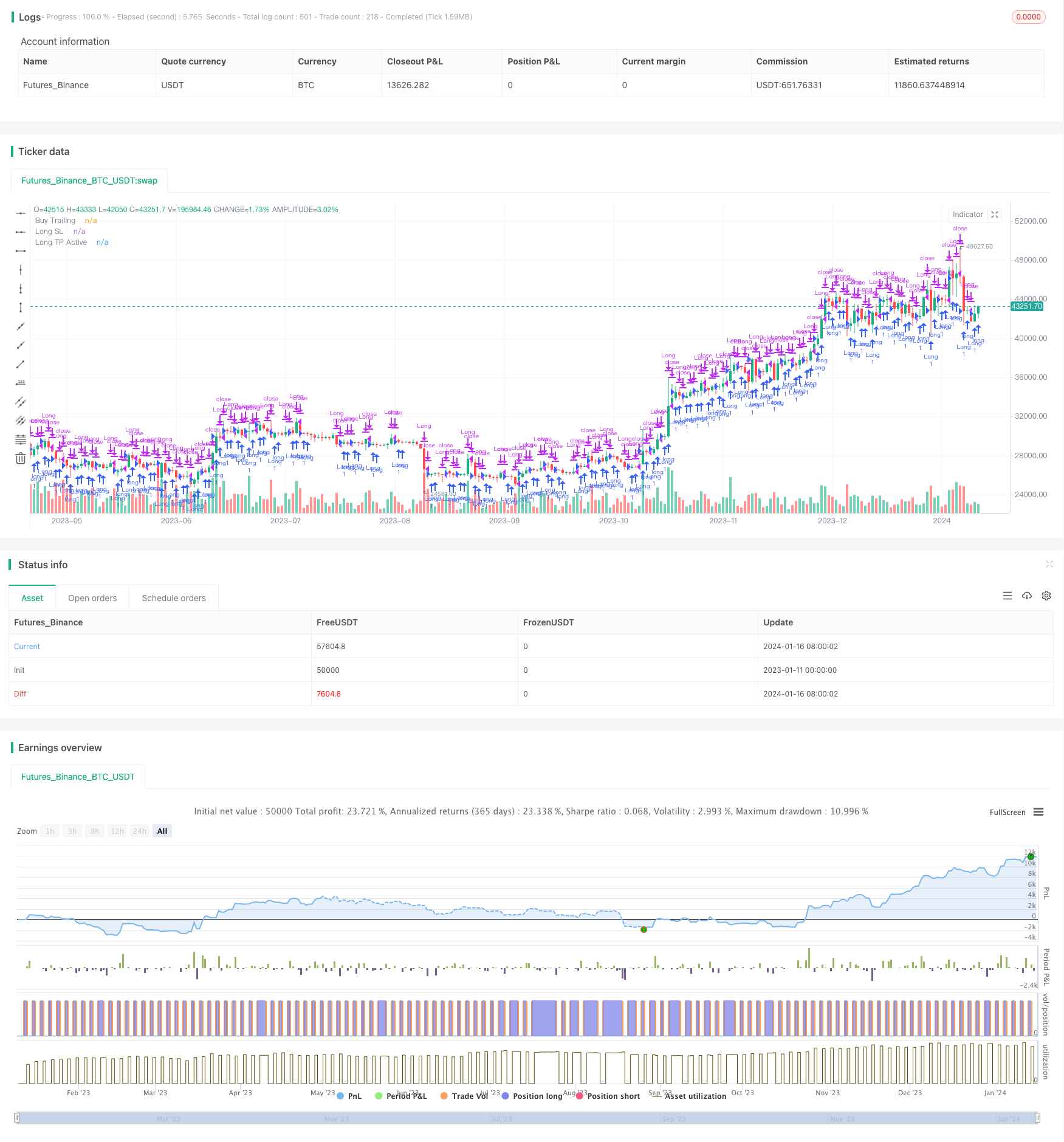Open the gear settings in Status info
This screenshot has width=1064, height=1142.
(1046, 596)
